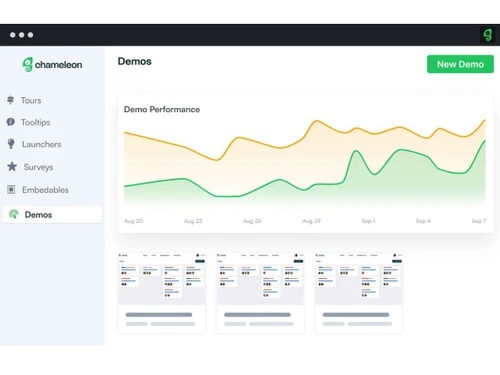Select the Demos sidebar item
This screenshot has height=375, width=500.
(x=52, y=214)
